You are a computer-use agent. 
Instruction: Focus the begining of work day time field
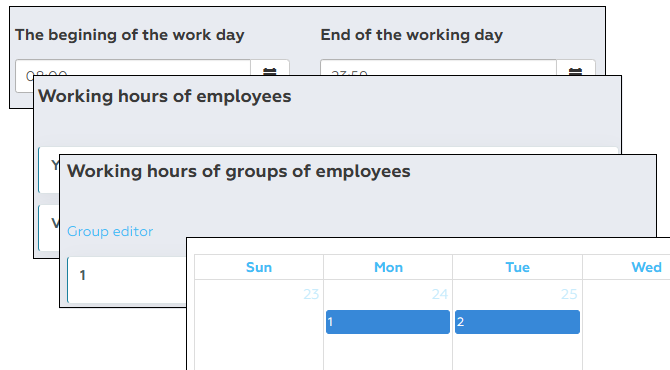(133, 68)
